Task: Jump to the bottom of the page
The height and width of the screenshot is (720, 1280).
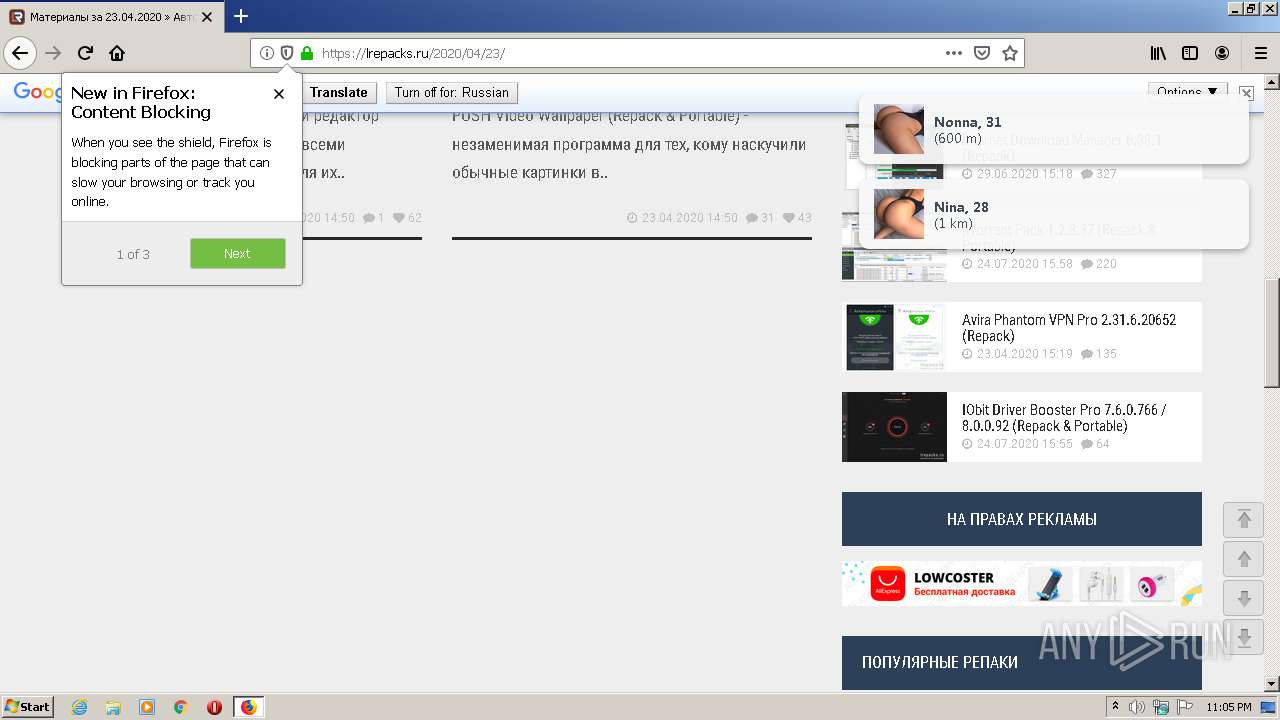Action: point(1244,638)
